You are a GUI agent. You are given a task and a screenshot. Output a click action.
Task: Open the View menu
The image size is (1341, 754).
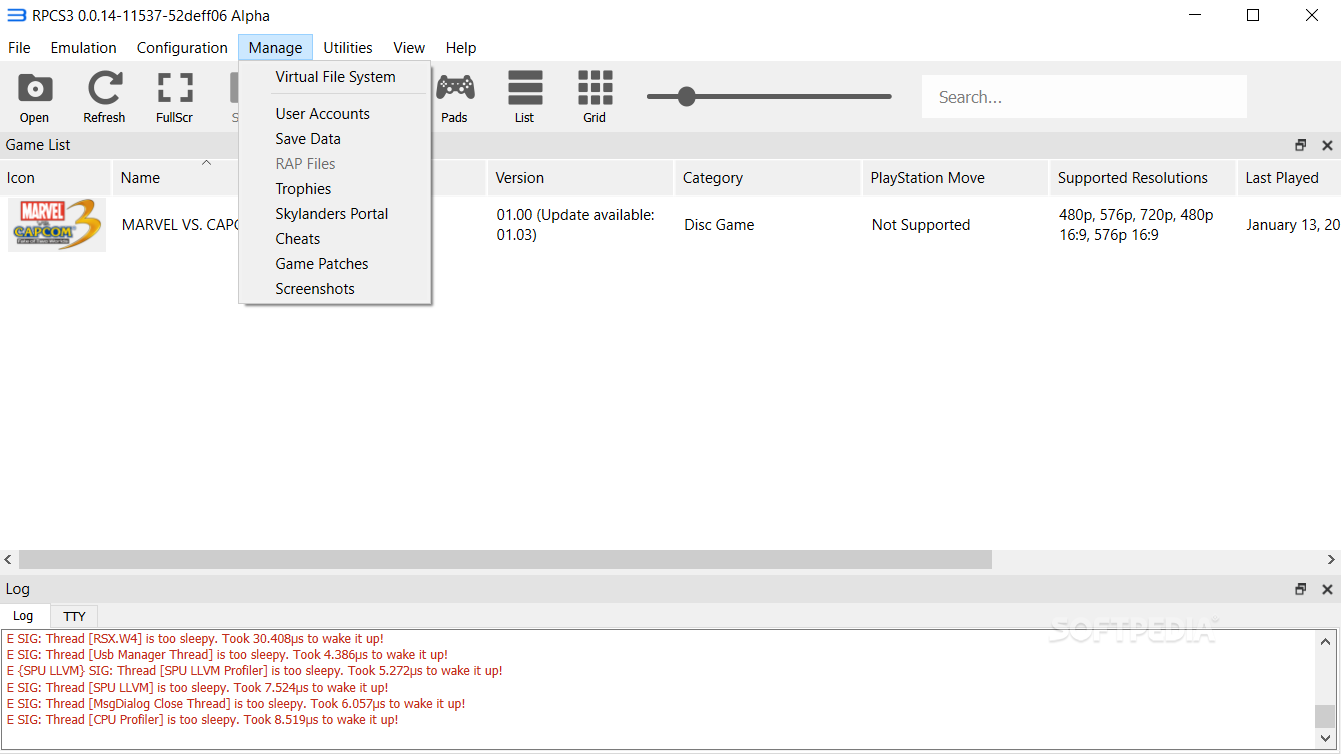tap(409, 47)
